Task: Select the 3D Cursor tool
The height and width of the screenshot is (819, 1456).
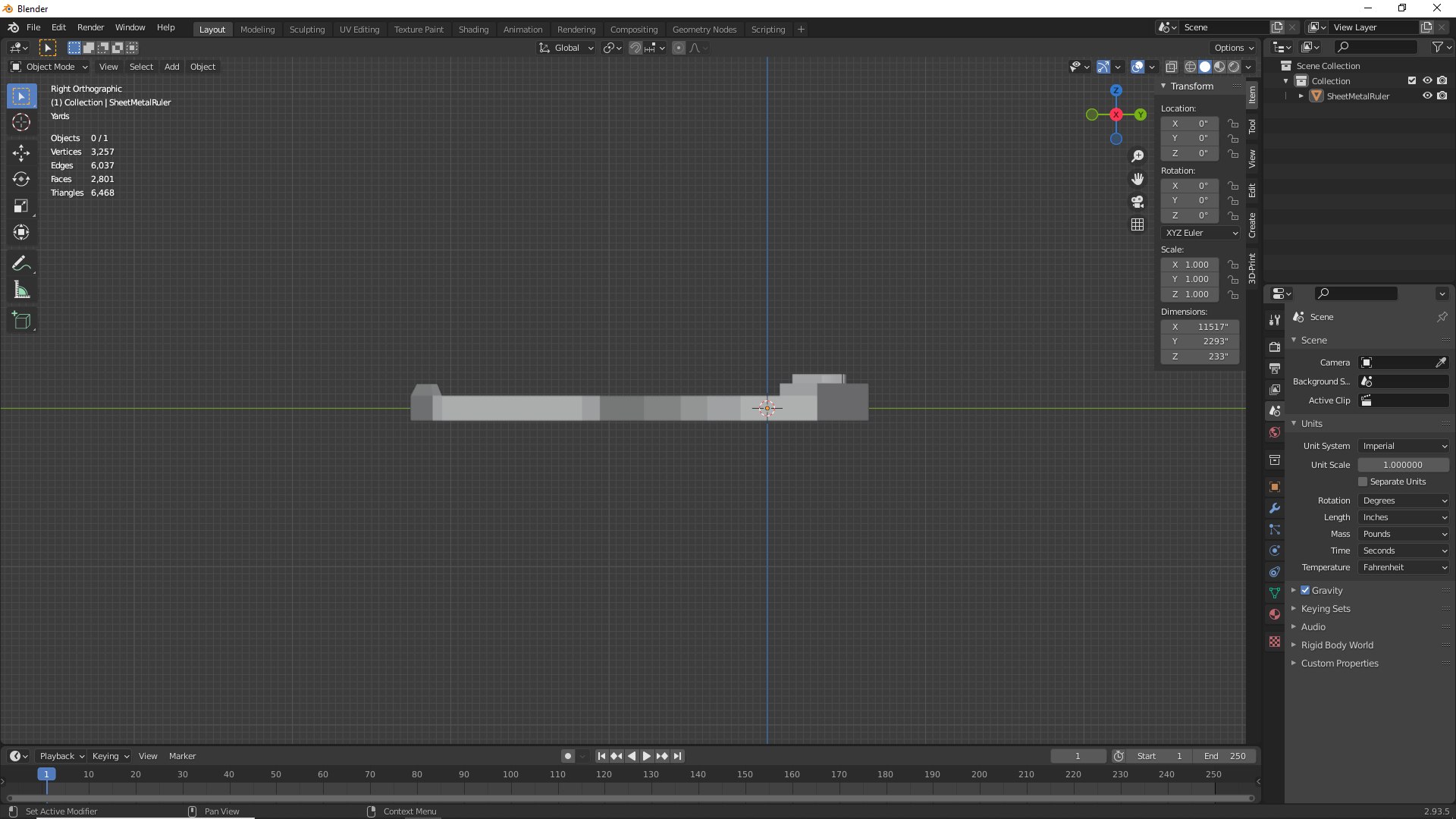Action: coord(21,123)
